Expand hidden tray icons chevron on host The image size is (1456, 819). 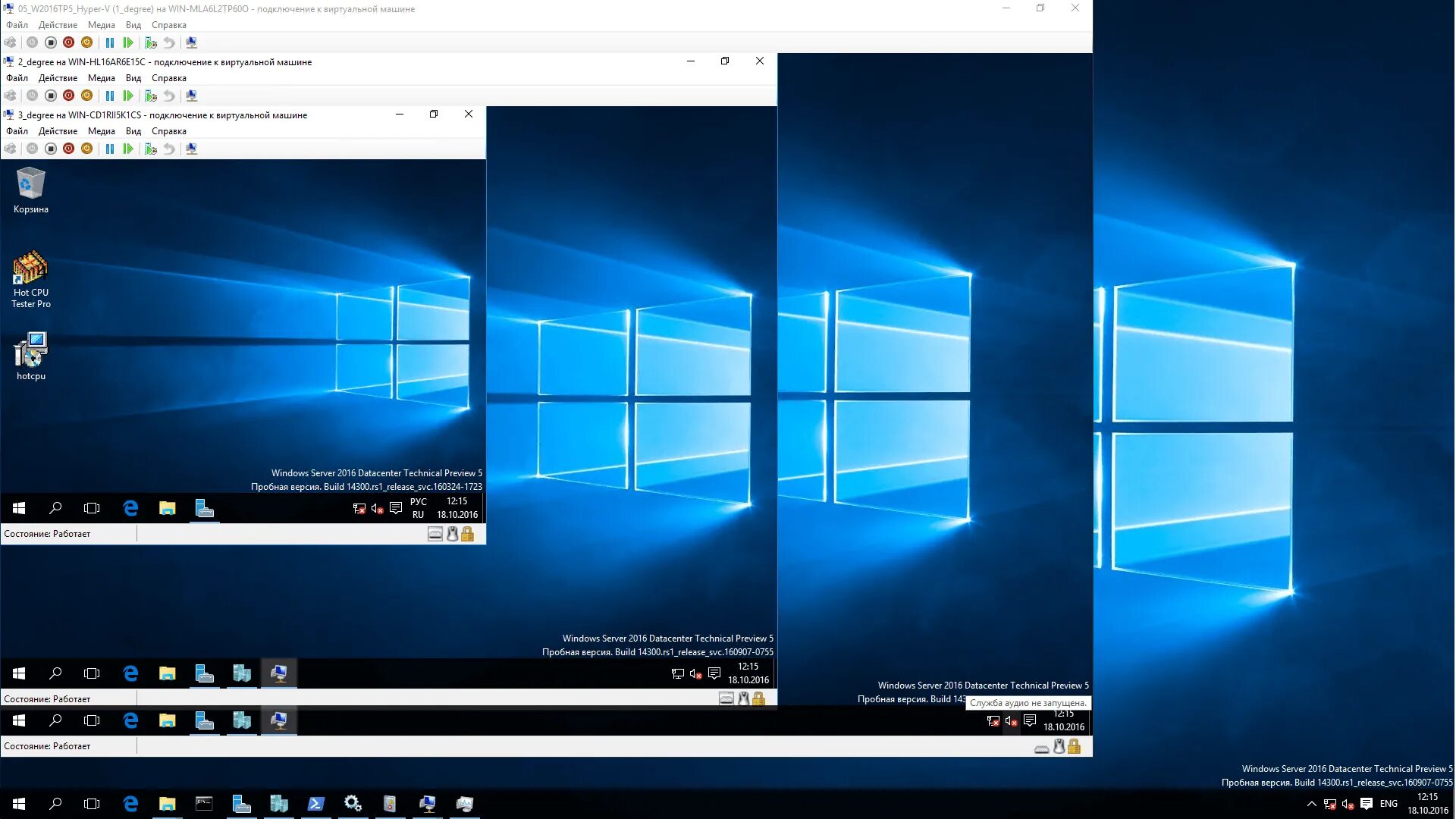[x=1311, y=804]
